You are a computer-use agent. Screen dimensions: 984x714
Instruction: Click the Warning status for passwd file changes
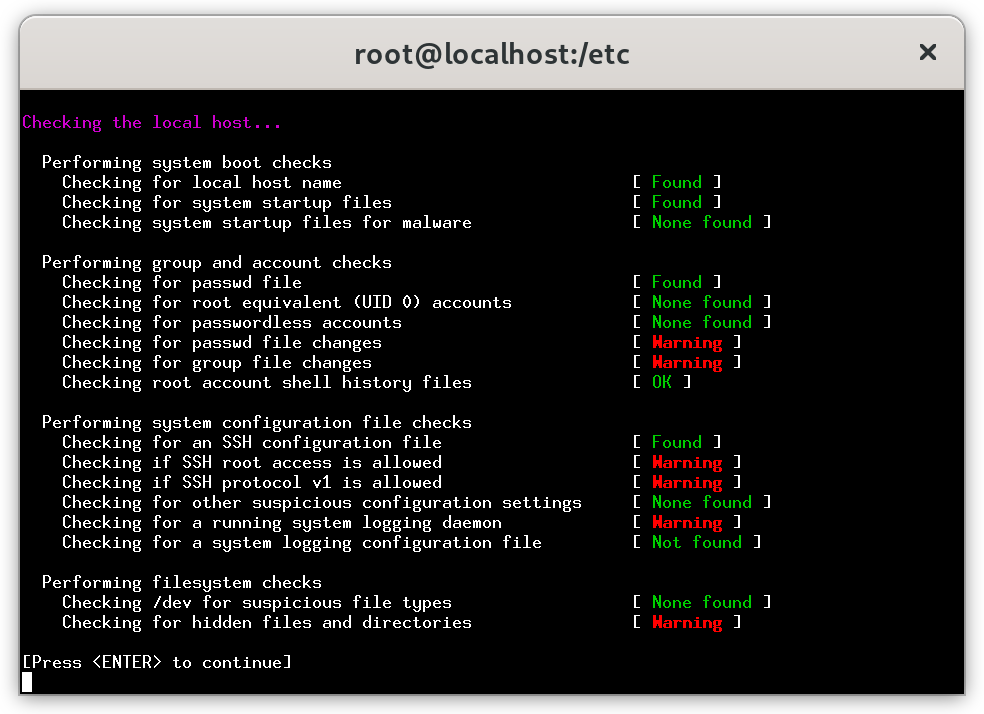(687, 343)
